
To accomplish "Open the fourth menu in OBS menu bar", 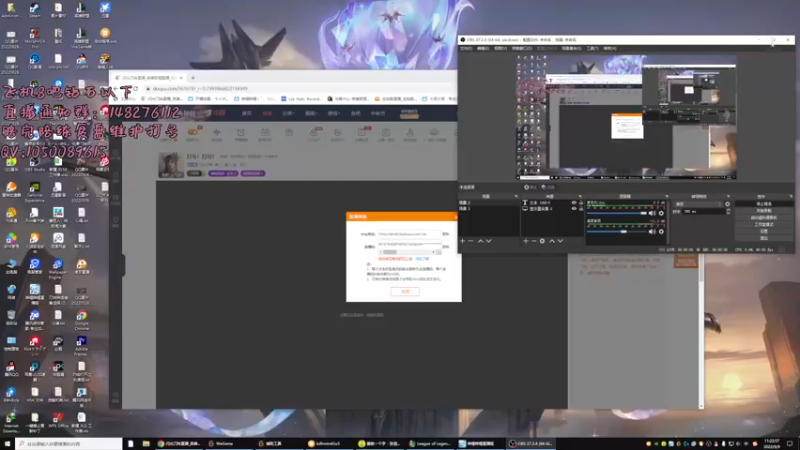I will coord(521,48).
